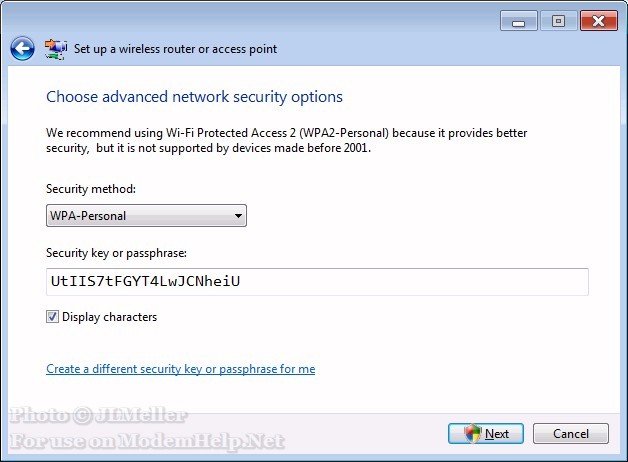Click the WPA2-Personal recommendation paragraph

pyautogui.click(x=287, y=140)
